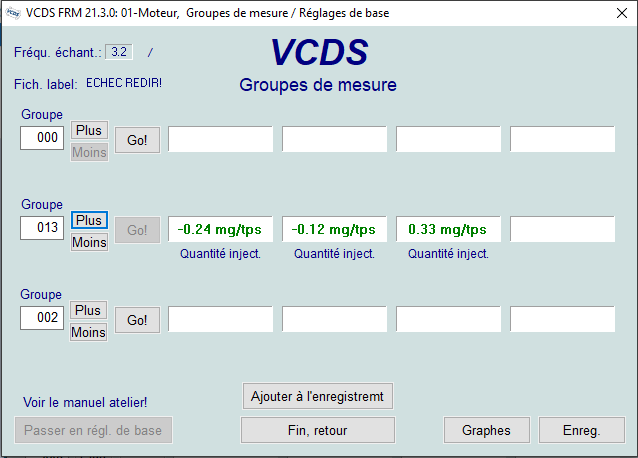Focus the group 013 number field
Viewport: 638px width, 458px height.
(42, 227)
